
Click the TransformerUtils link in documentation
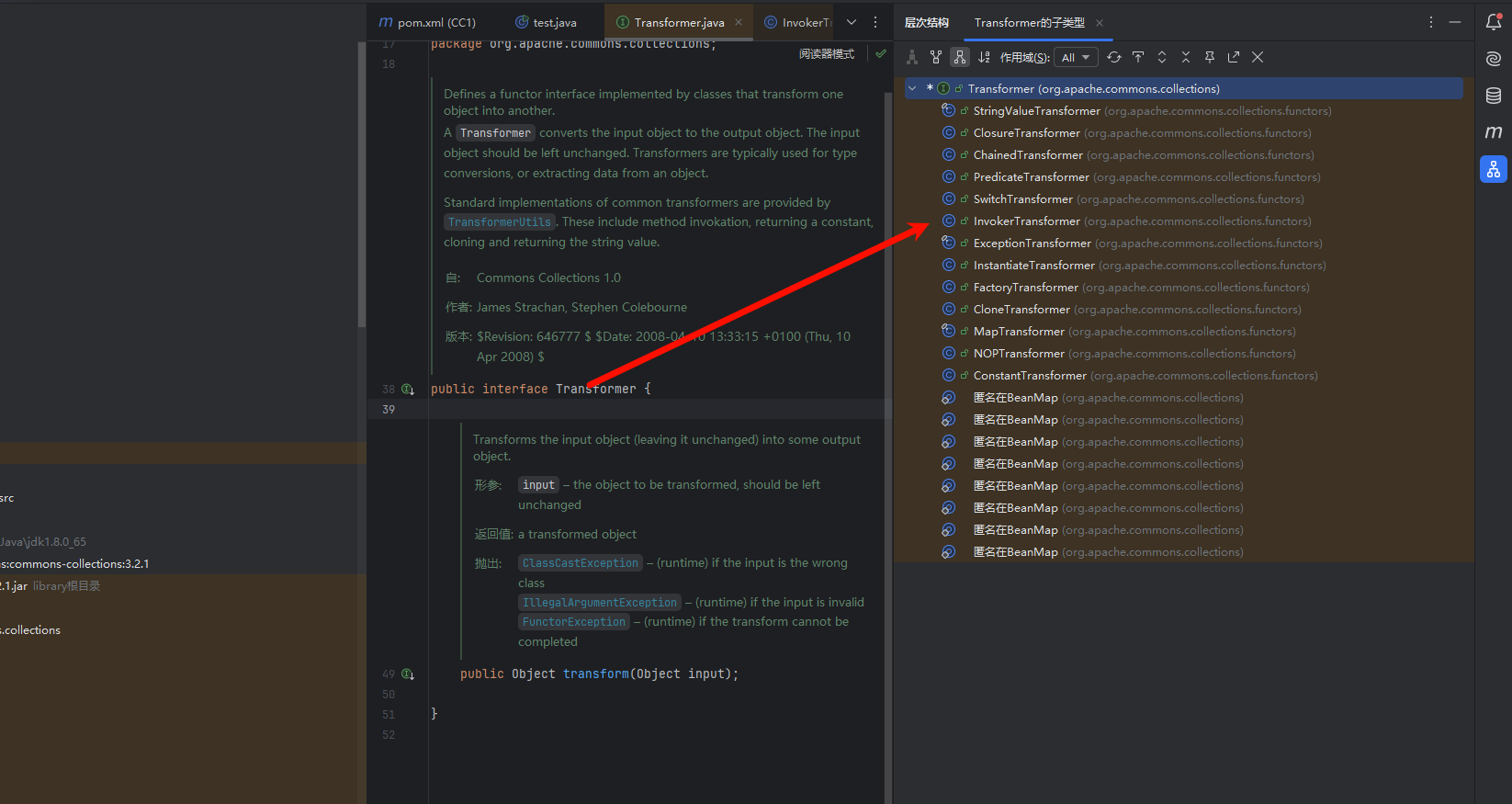pyautogui.click(x=500, y=222)
